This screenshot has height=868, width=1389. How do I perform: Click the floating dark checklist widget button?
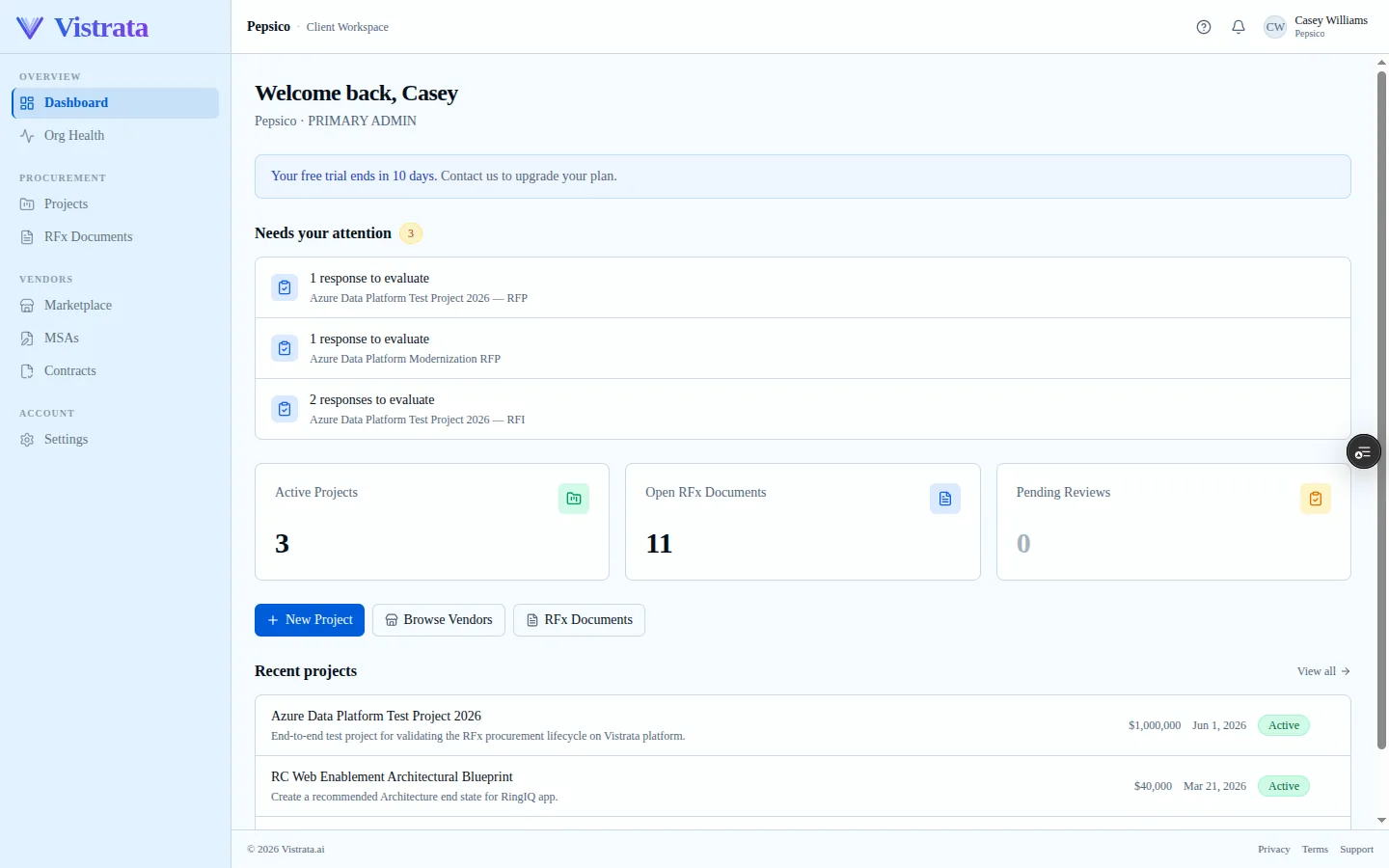coord(1364,451)
